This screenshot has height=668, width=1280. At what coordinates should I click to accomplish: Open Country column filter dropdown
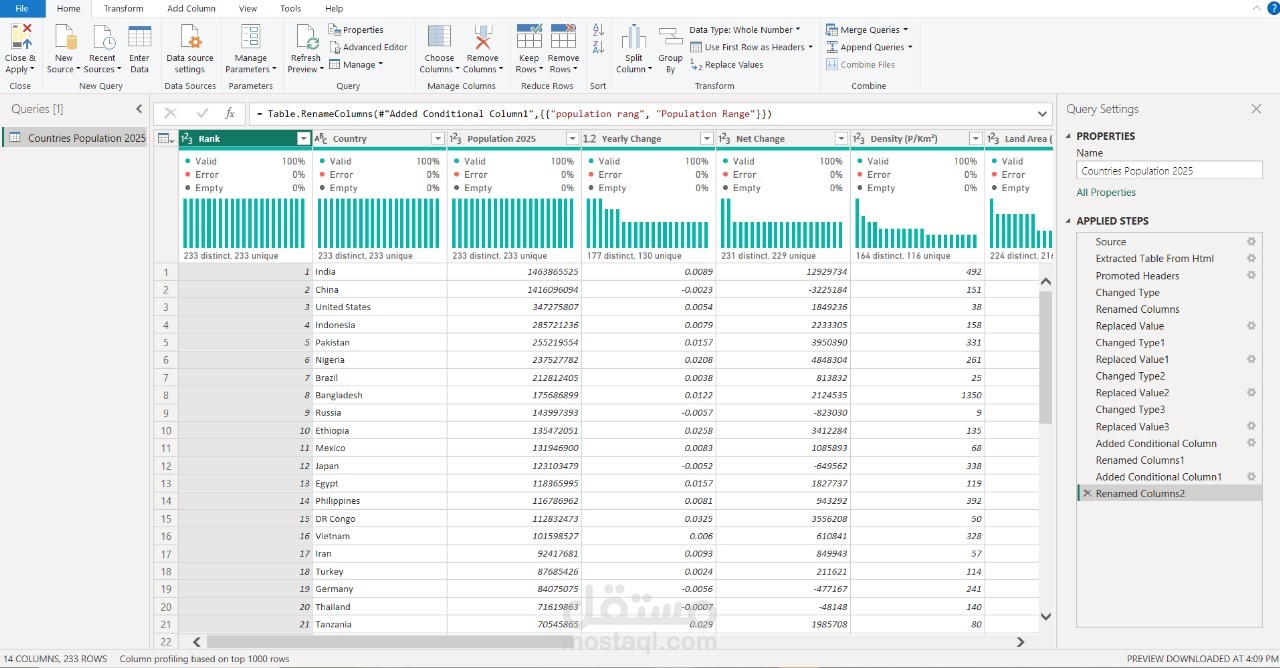(x=438, y=139)
